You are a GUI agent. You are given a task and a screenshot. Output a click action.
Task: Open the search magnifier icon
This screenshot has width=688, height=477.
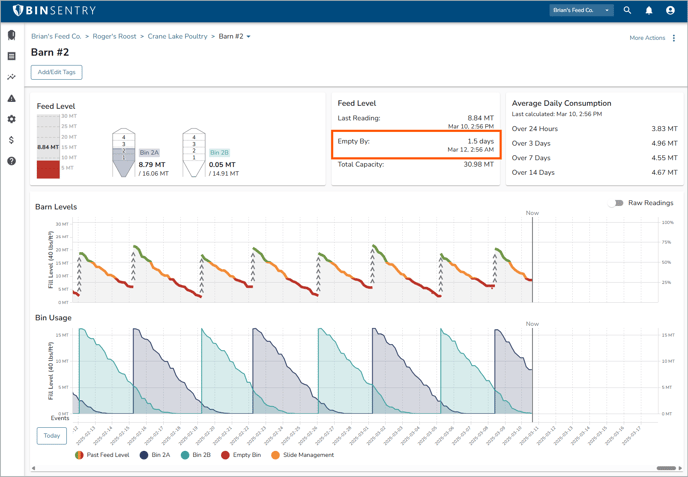627,10
